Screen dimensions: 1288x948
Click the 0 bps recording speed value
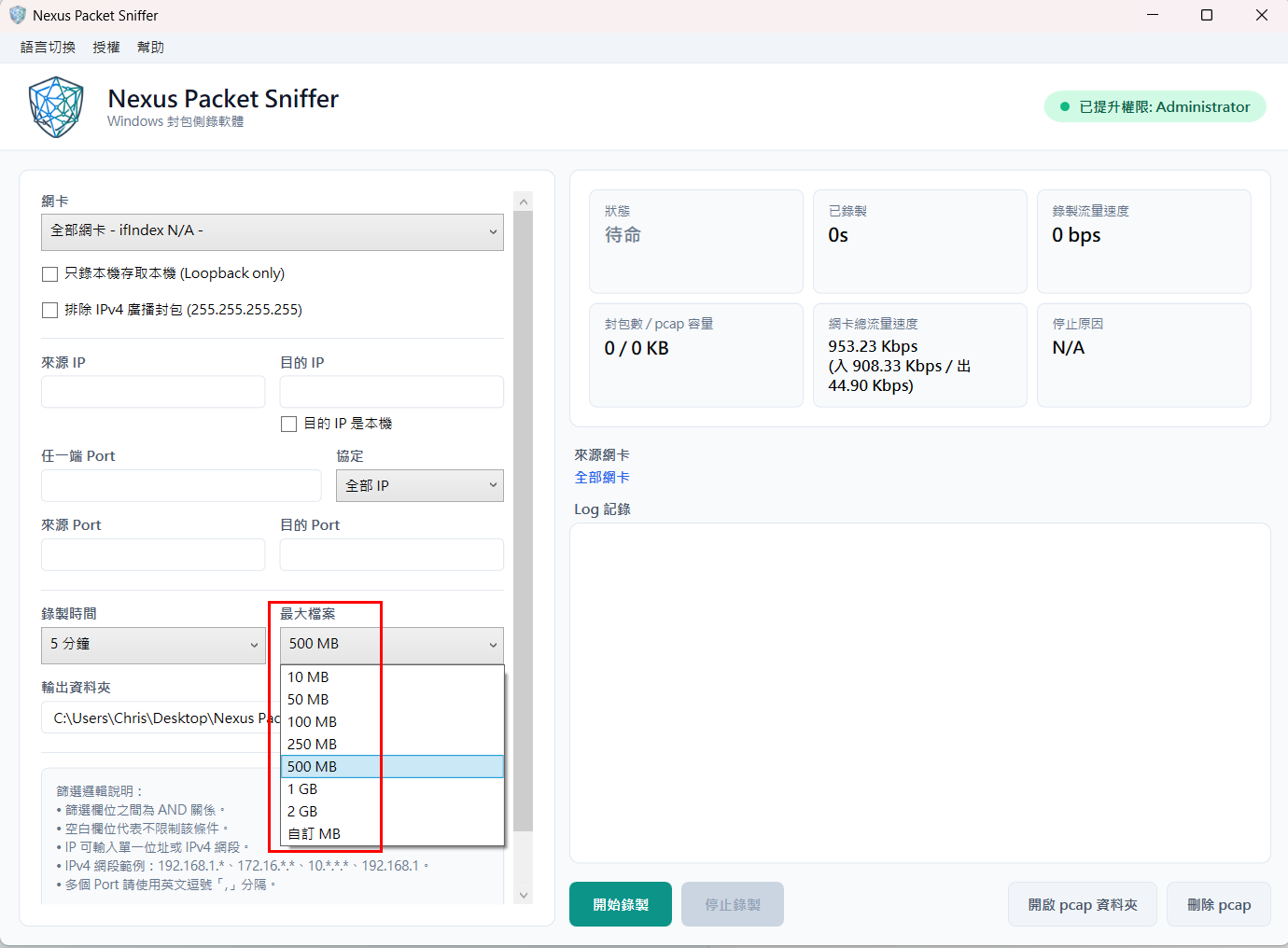coord(1076,235)
